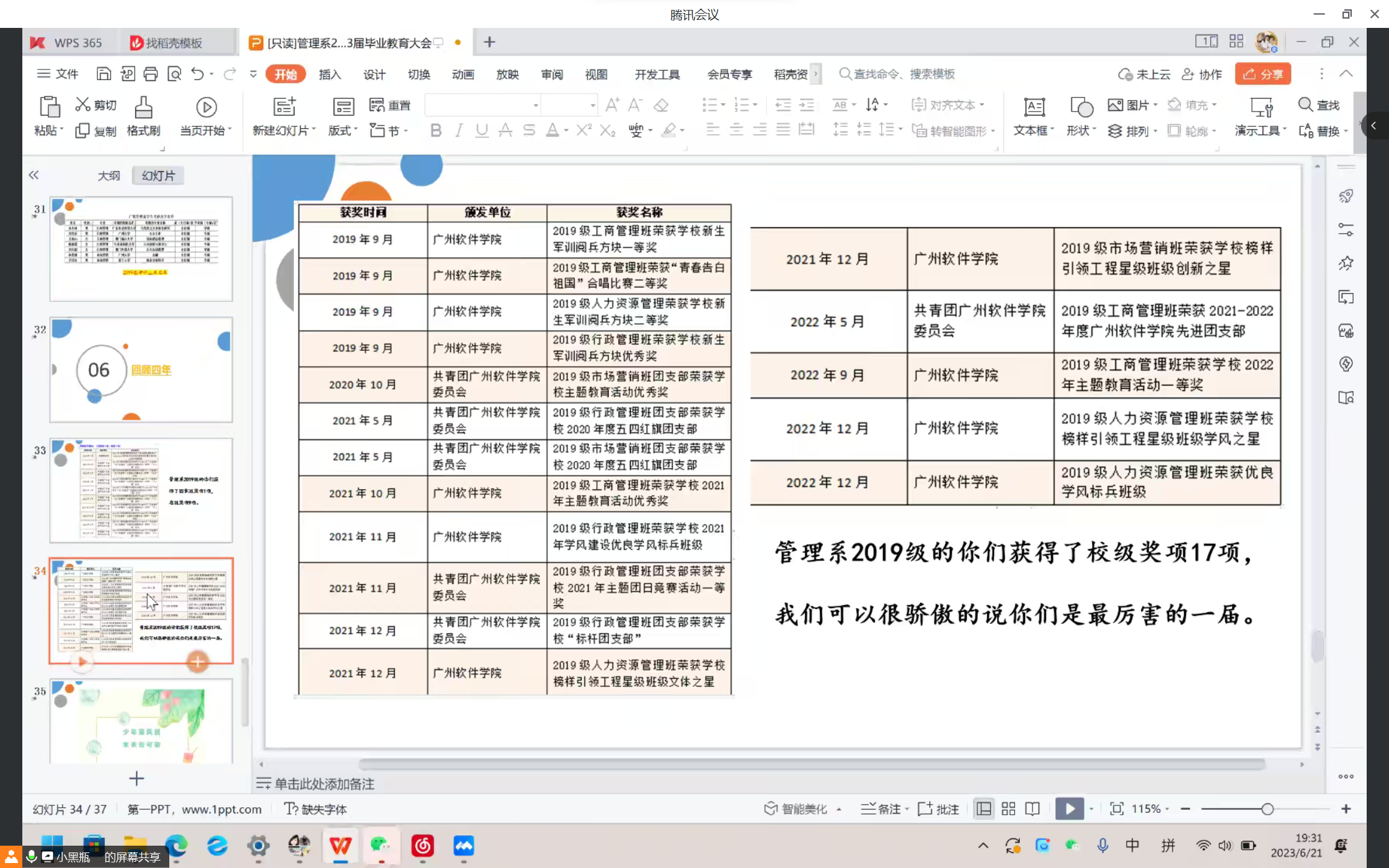Click the Shapes tool icon
This screenshot has height=868, width=1389.
(x=1081, y=107)
